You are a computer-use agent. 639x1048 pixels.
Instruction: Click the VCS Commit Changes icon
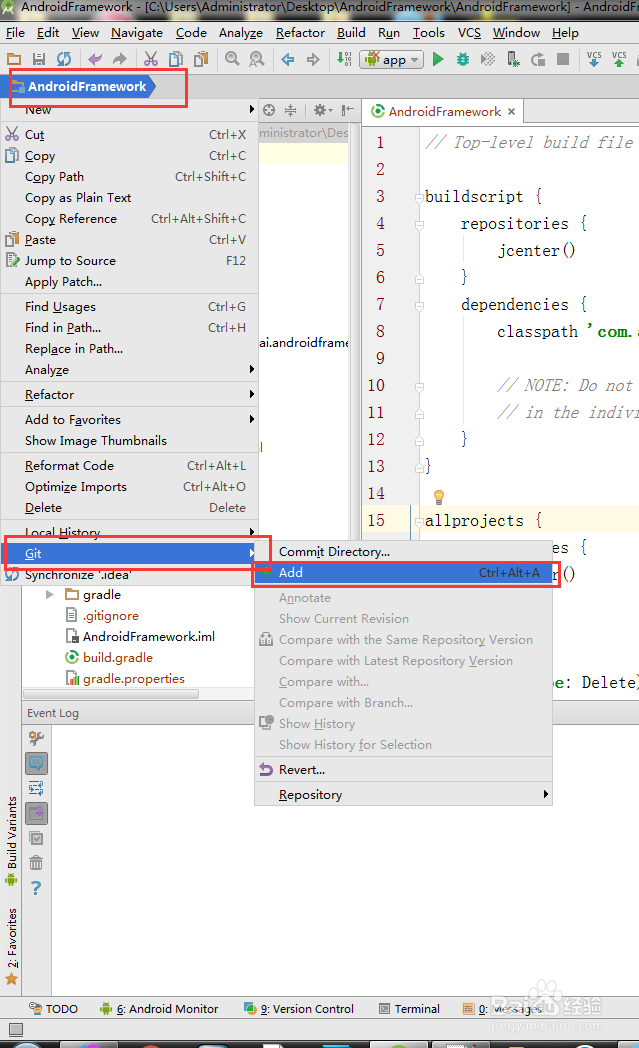tap(619, 59)
